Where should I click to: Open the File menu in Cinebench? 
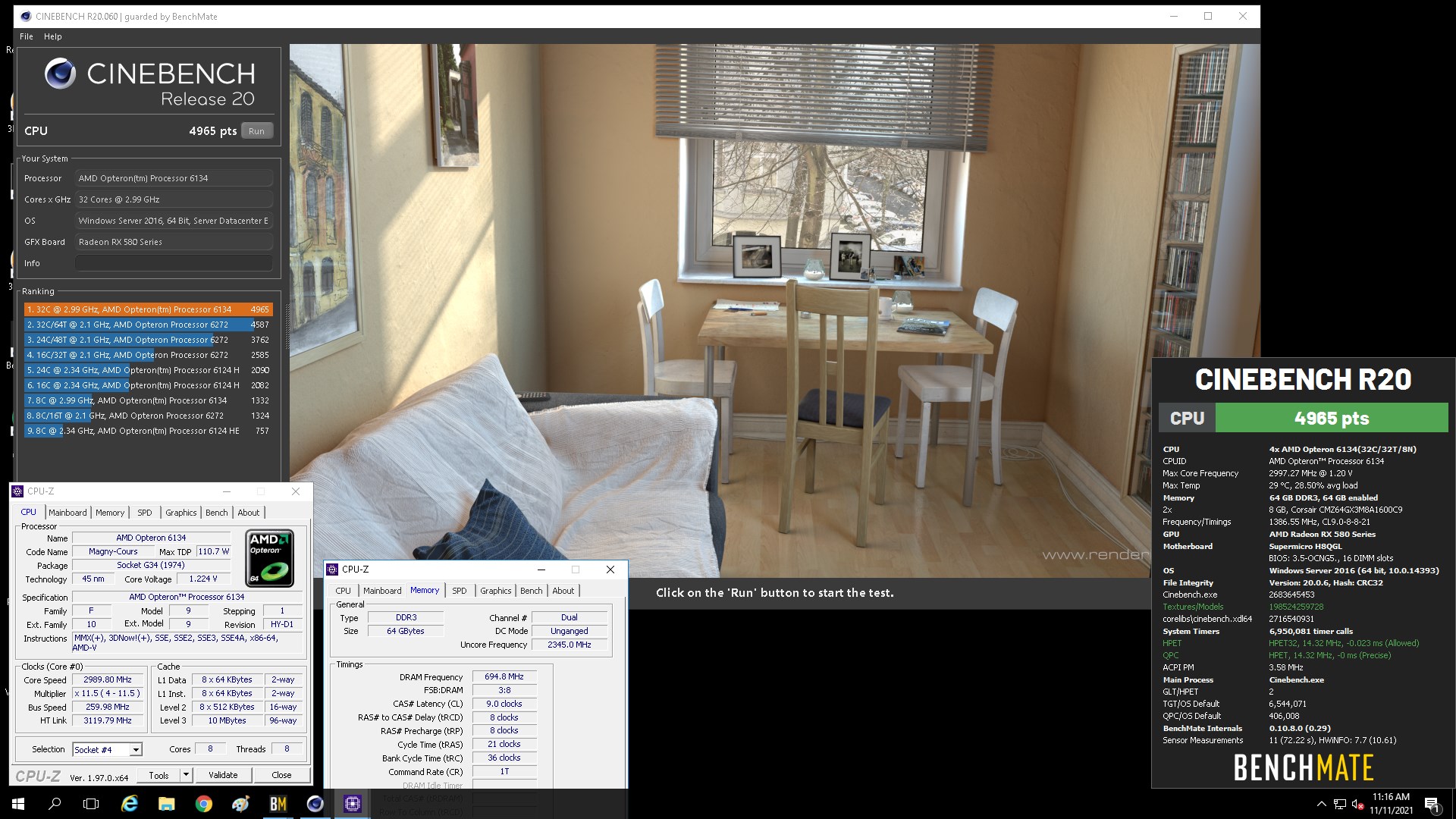coord(27,36)
